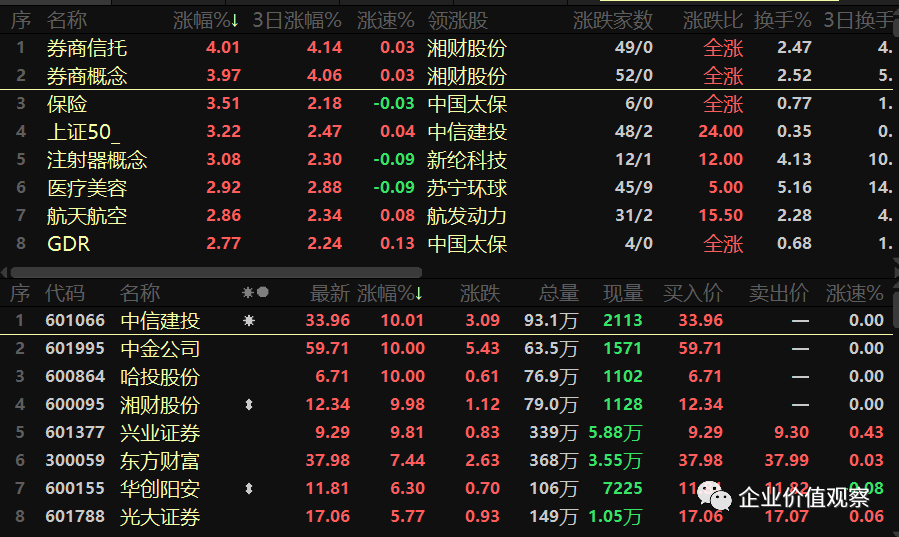Image resolution: width=899 pixels, height=537 pixels.
Task: Click stock code 601995
Action: [x=75, y=348]
